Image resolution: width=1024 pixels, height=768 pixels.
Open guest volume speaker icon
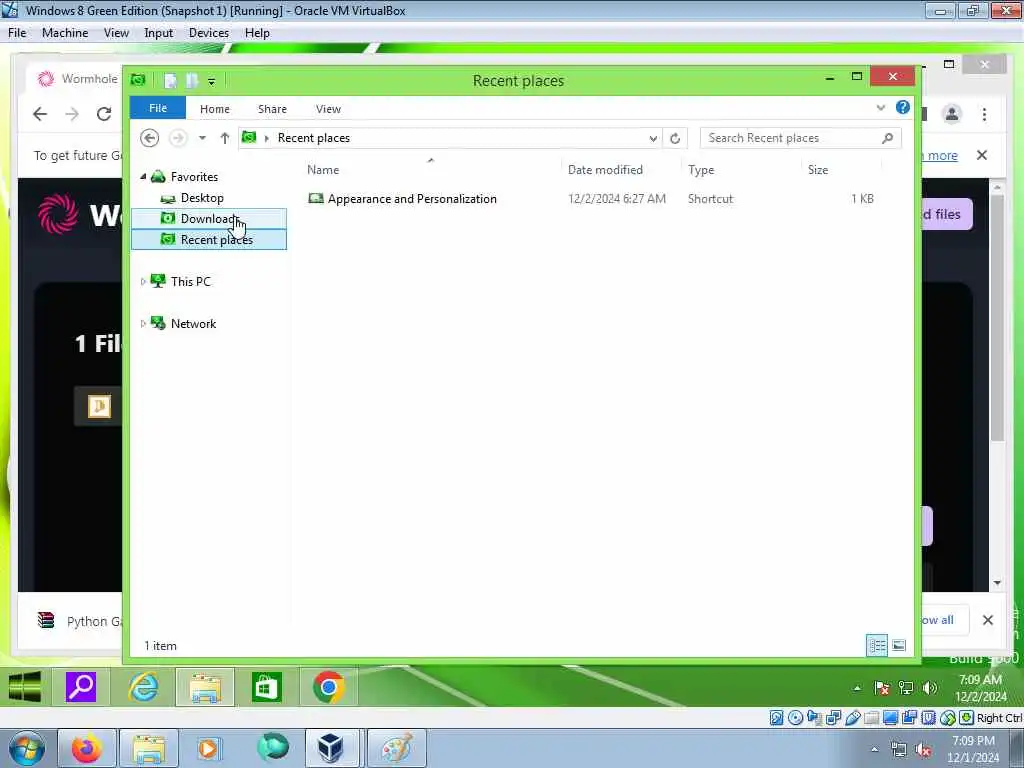930,688
